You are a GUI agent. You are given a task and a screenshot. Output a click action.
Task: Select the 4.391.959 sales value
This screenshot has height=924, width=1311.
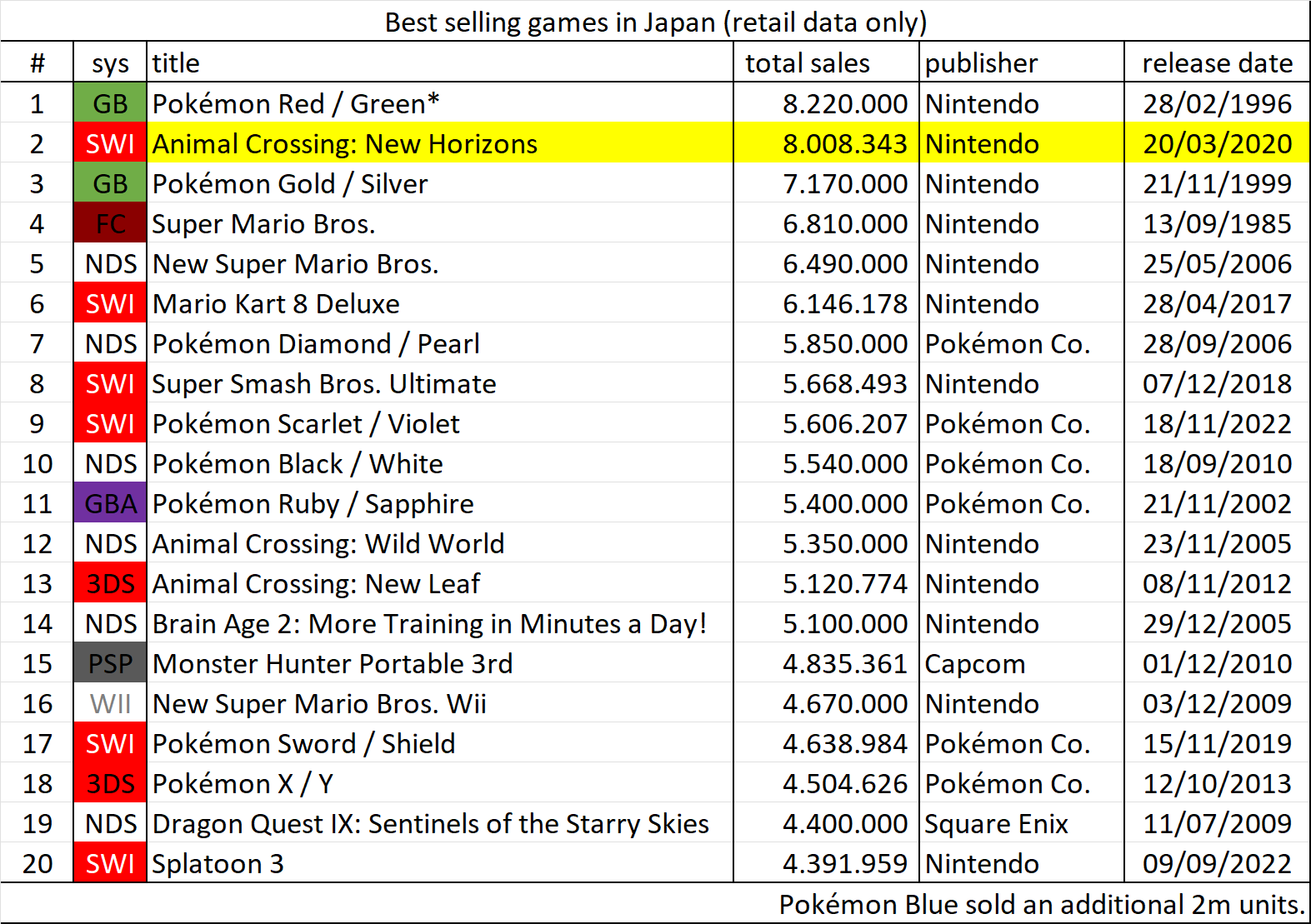tap(844, 863)
